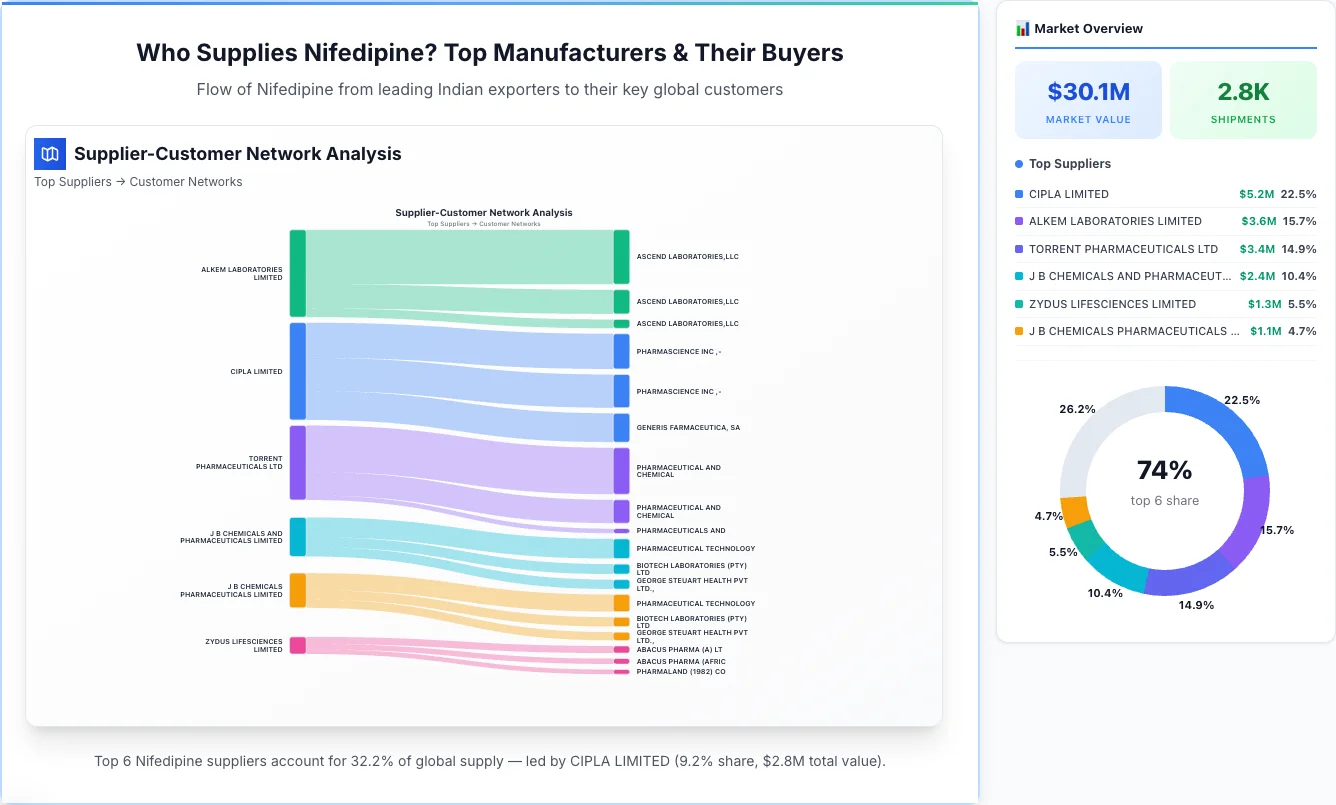Click the teal marker beside ZYDUS LIFESCIENCES LIMITED
This screenshot has height=805, width=1336.
[x=1017, y=304]
